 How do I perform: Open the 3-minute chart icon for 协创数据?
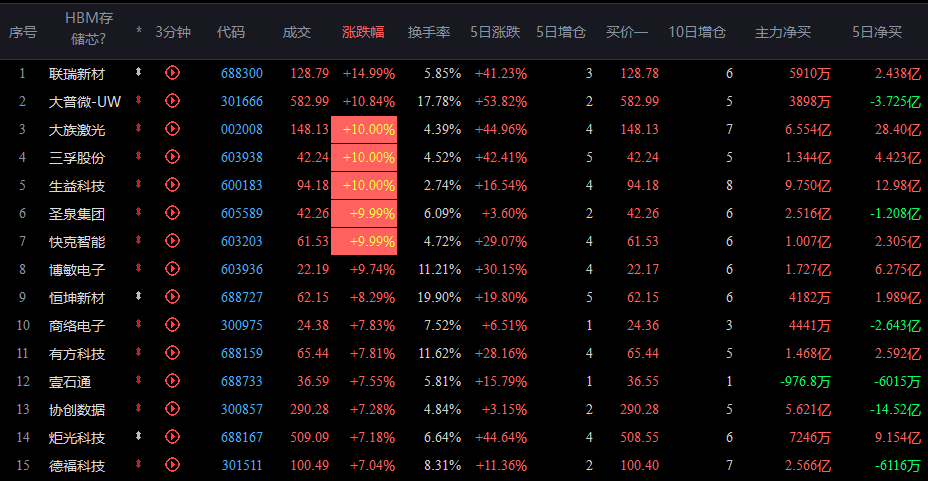point(172,409)
